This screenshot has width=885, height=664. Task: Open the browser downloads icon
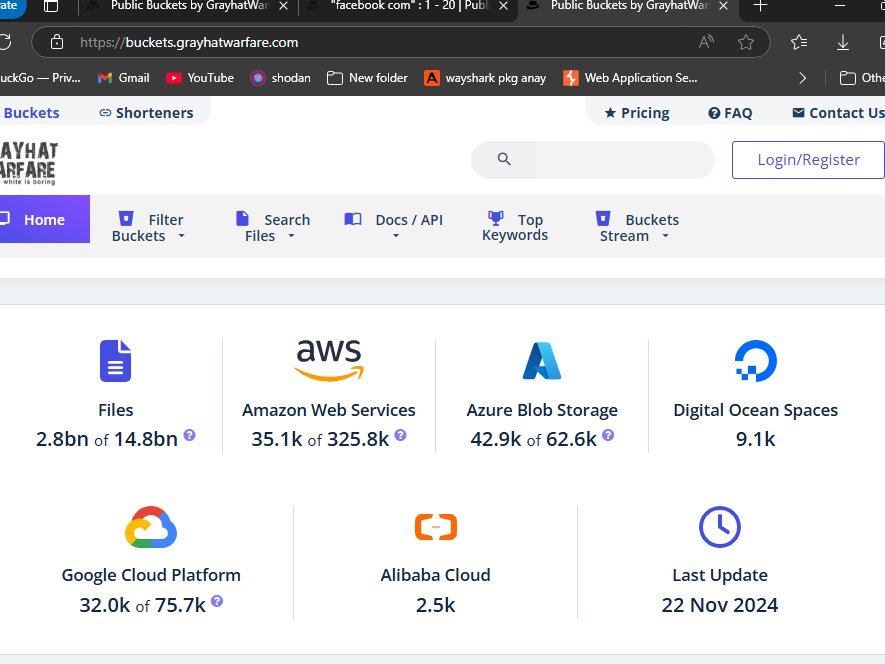pyautogui.click(x=843, y=42)
